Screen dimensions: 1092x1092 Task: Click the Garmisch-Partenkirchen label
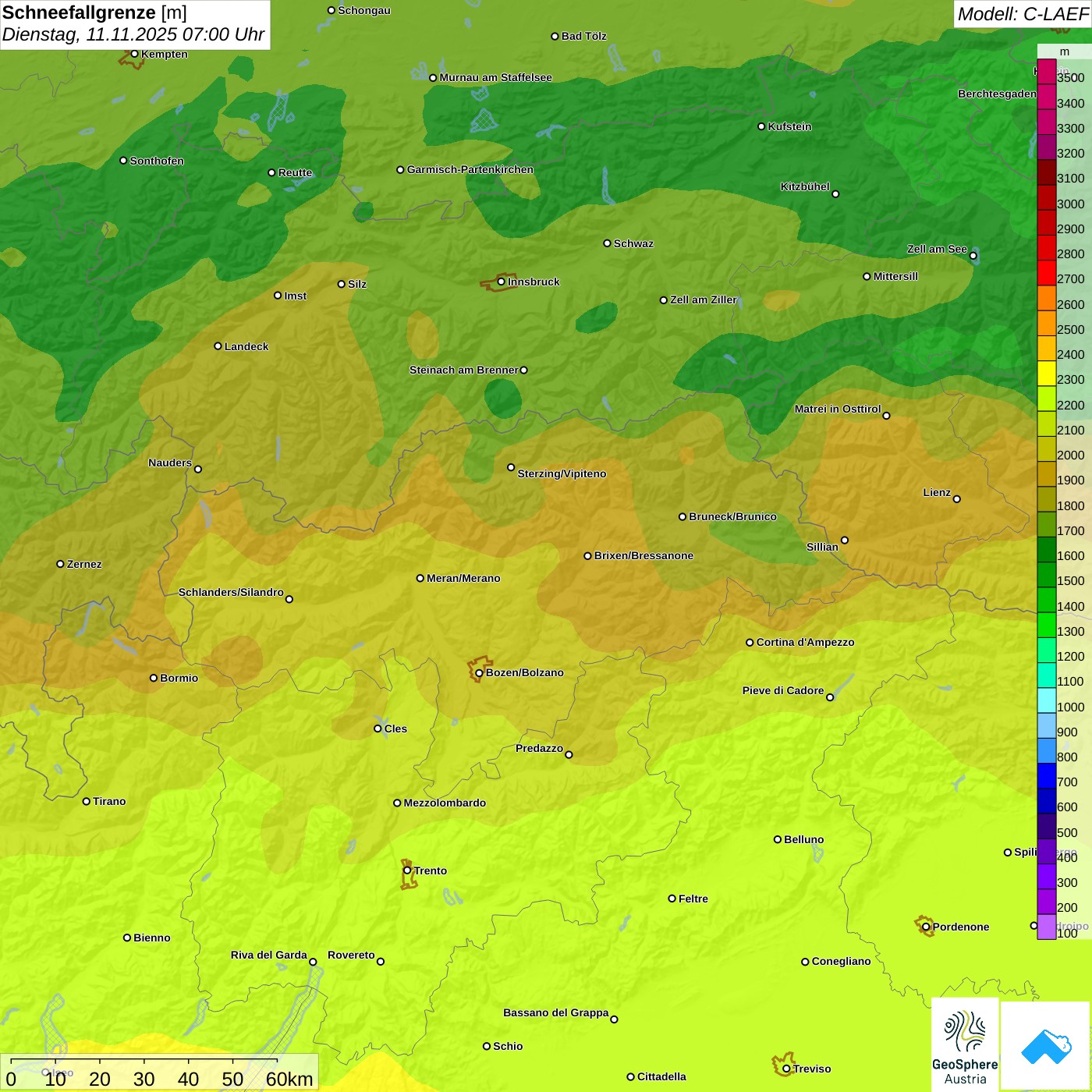470,169
